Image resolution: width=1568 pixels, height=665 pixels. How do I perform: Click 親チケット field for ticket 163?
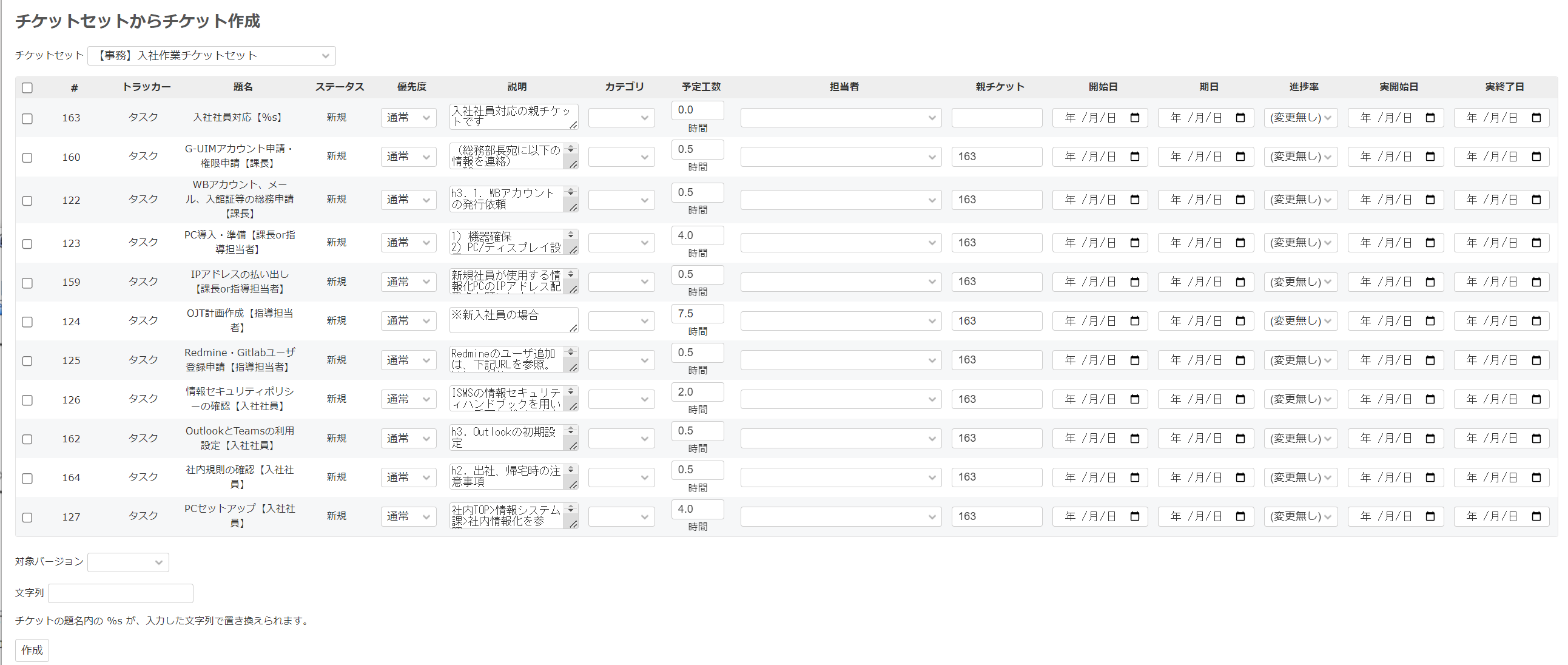tap(997, 118)
